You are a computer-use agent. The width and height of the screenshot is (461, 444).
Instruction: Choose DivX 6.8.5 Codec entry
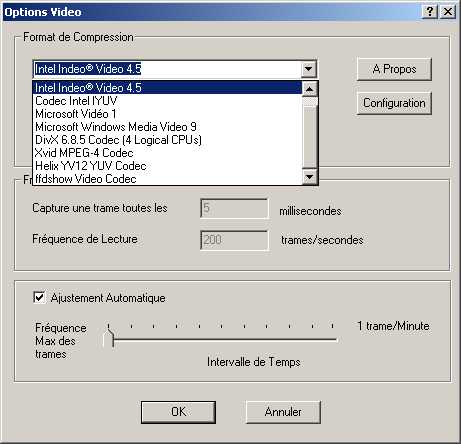click(x=168, y=140)
